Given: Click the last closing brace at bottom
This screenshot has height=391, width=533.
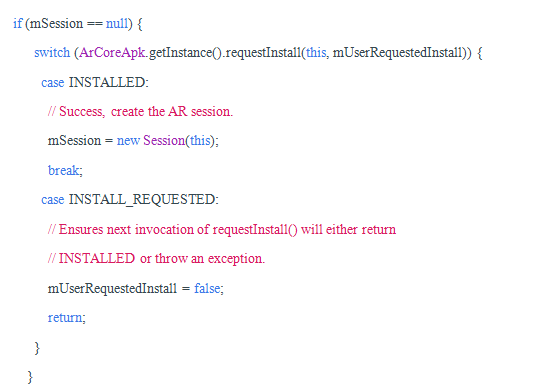Looking at the screenshot, I should point(30,377).
